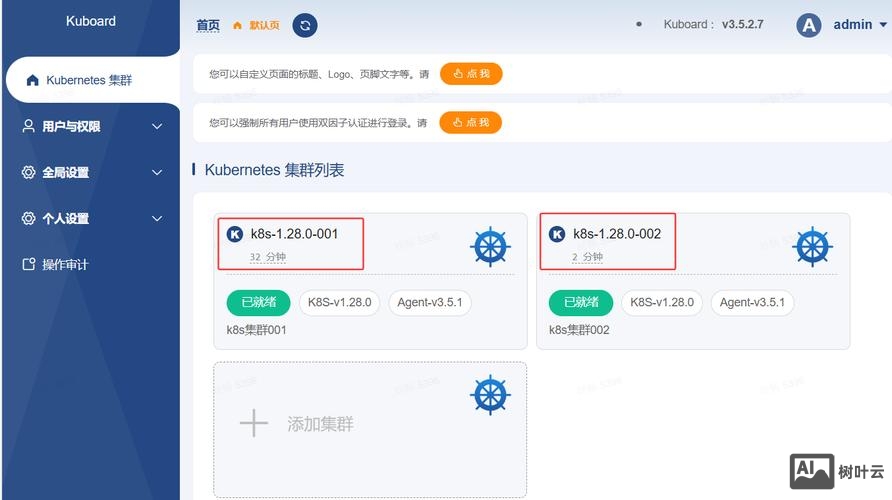Click the gear icon of 全局设置
The width and height of the screenshot is (892, 500).
click(28, 172)
